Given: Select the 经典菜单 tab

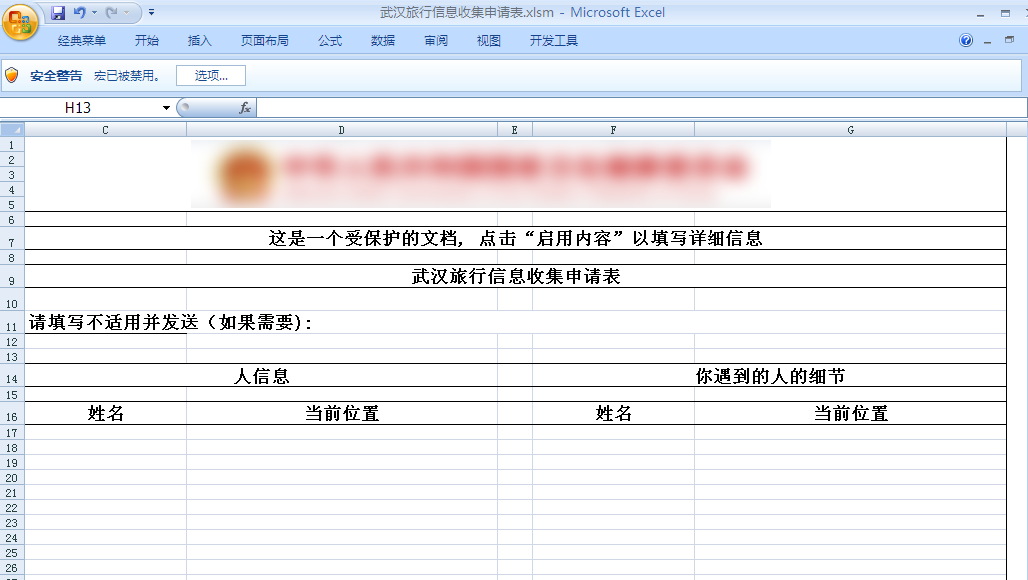Looking at the screenshot, I should (x=82, y=41).
